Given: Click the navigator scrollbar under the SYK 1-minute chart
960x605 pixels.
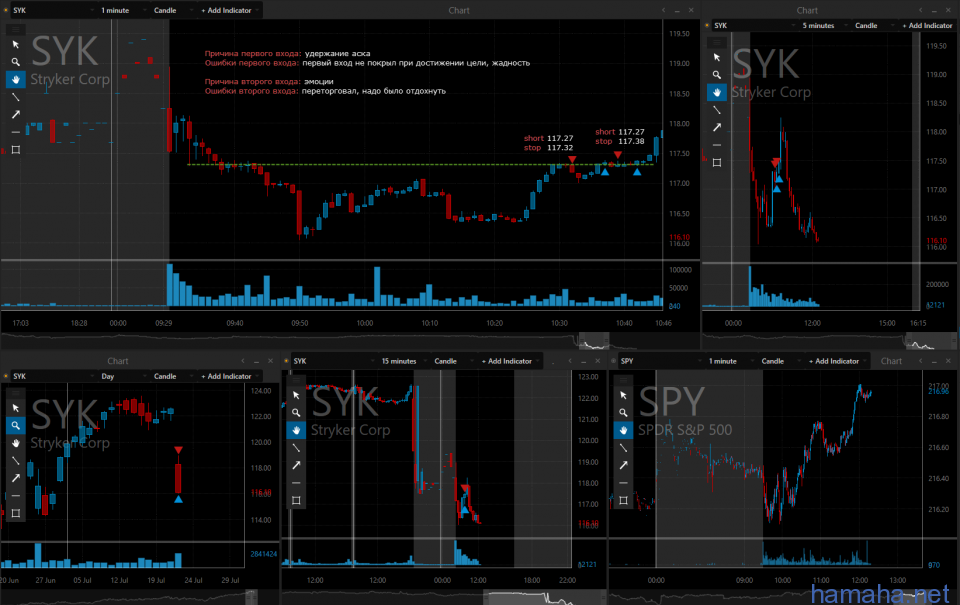Looking at the screenshot, I should tap(594, 342).
